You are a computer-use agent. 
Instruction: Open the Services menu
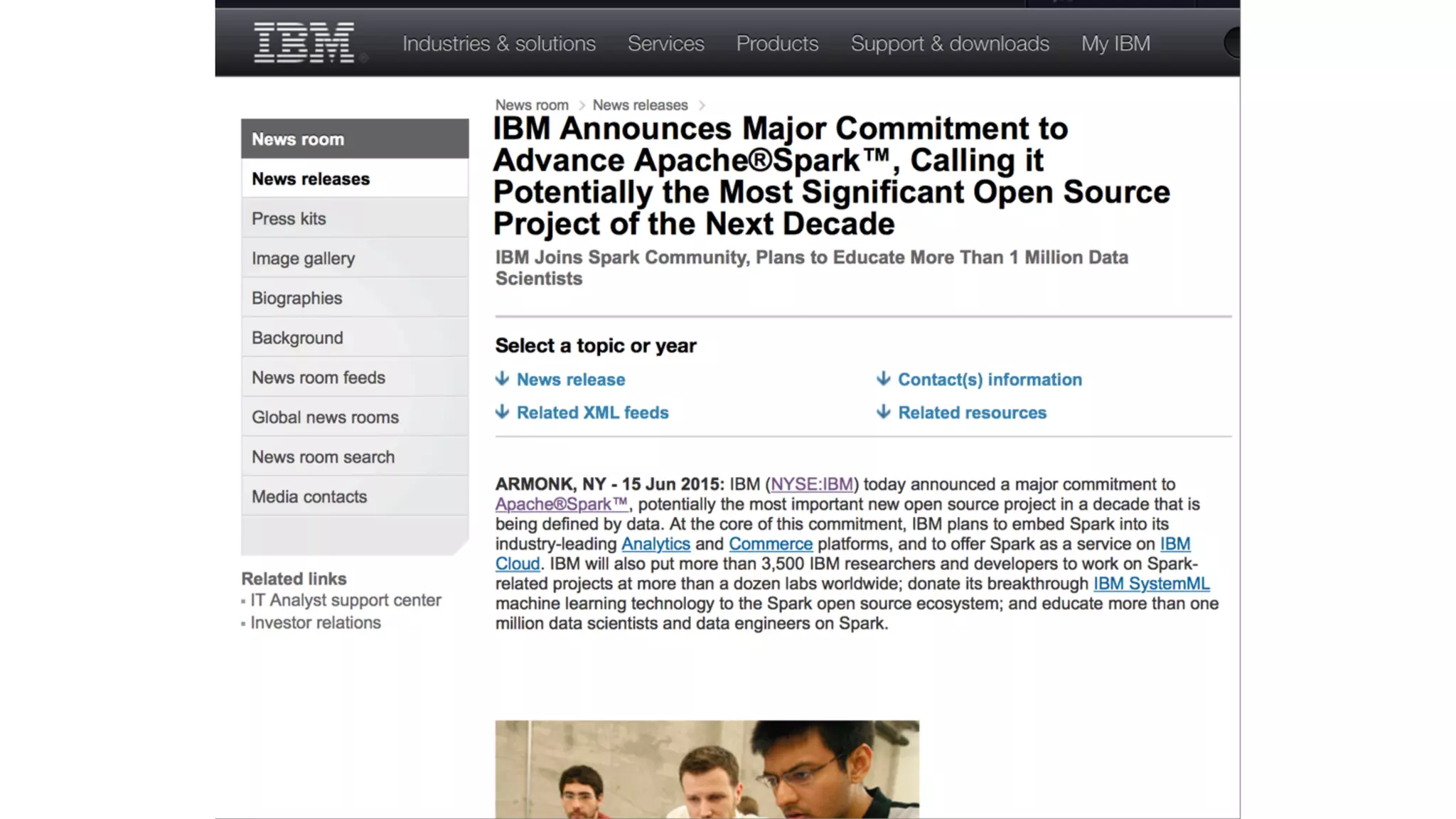665,43
